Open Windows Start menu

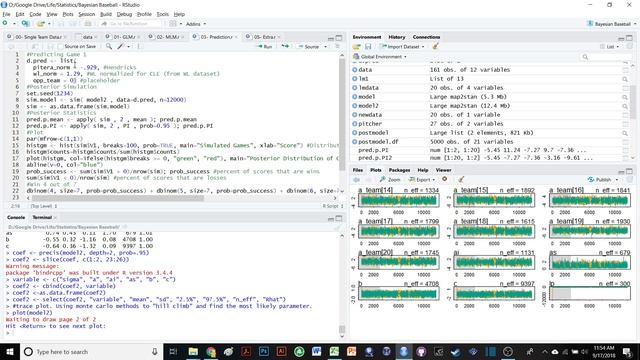(x=9, y=351)
